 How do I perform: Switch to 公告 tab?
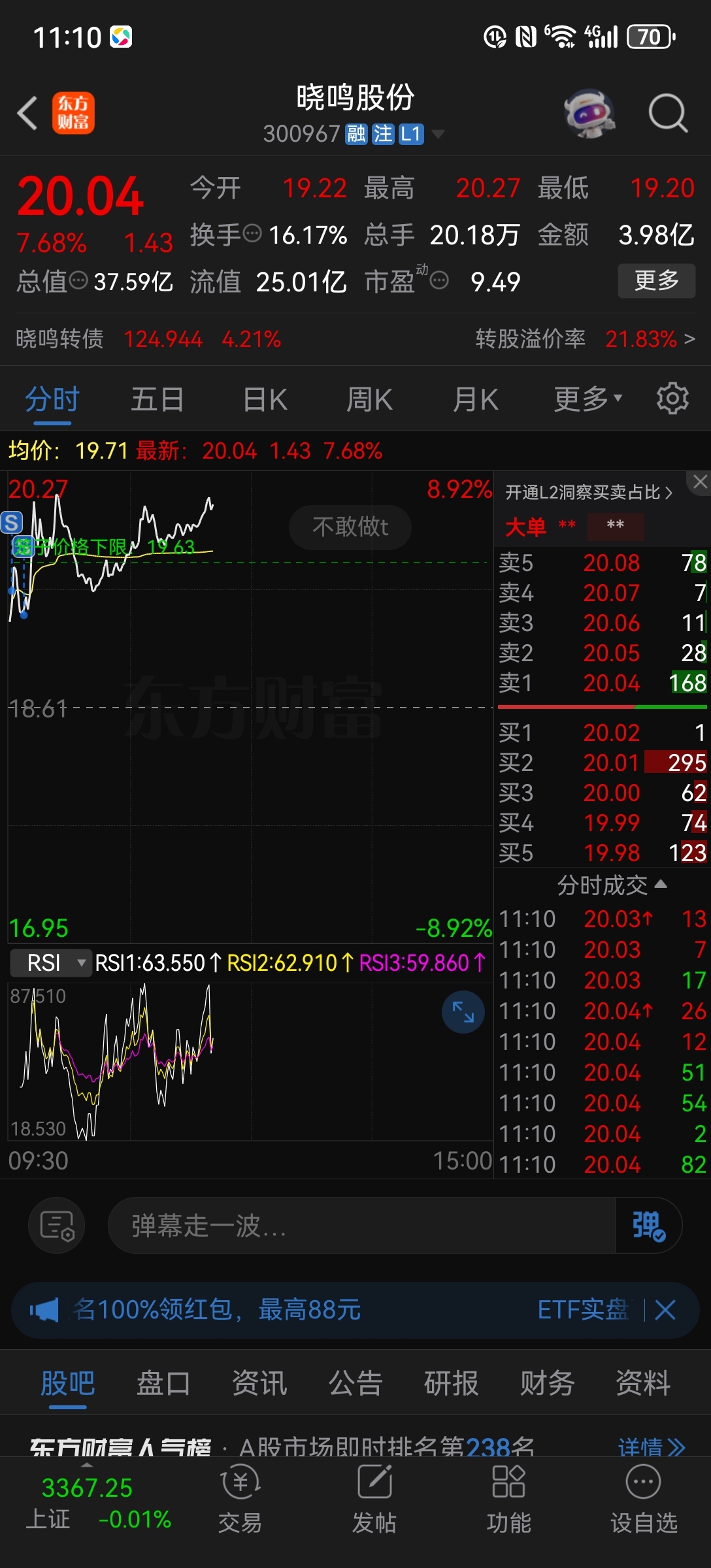tap(355, 1383)
